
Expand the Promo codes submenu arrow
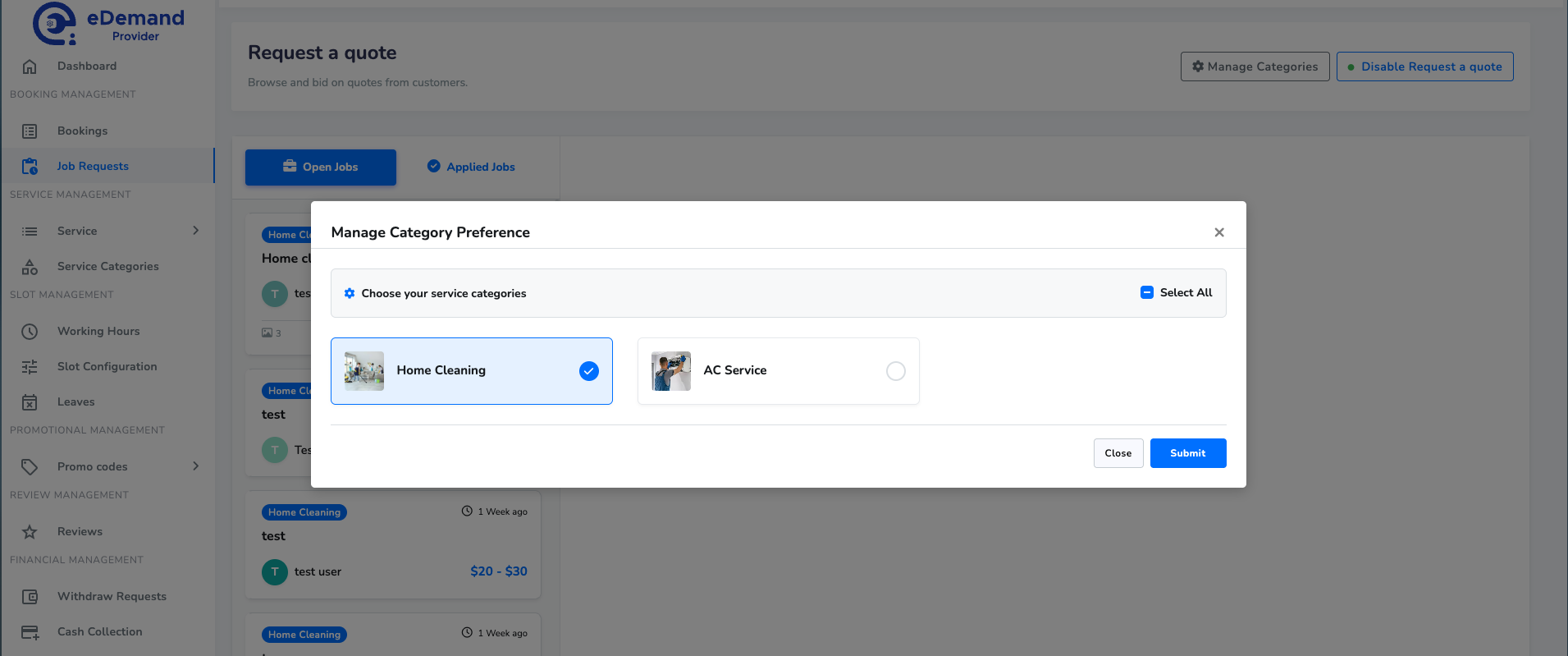(x=195, y=466)
